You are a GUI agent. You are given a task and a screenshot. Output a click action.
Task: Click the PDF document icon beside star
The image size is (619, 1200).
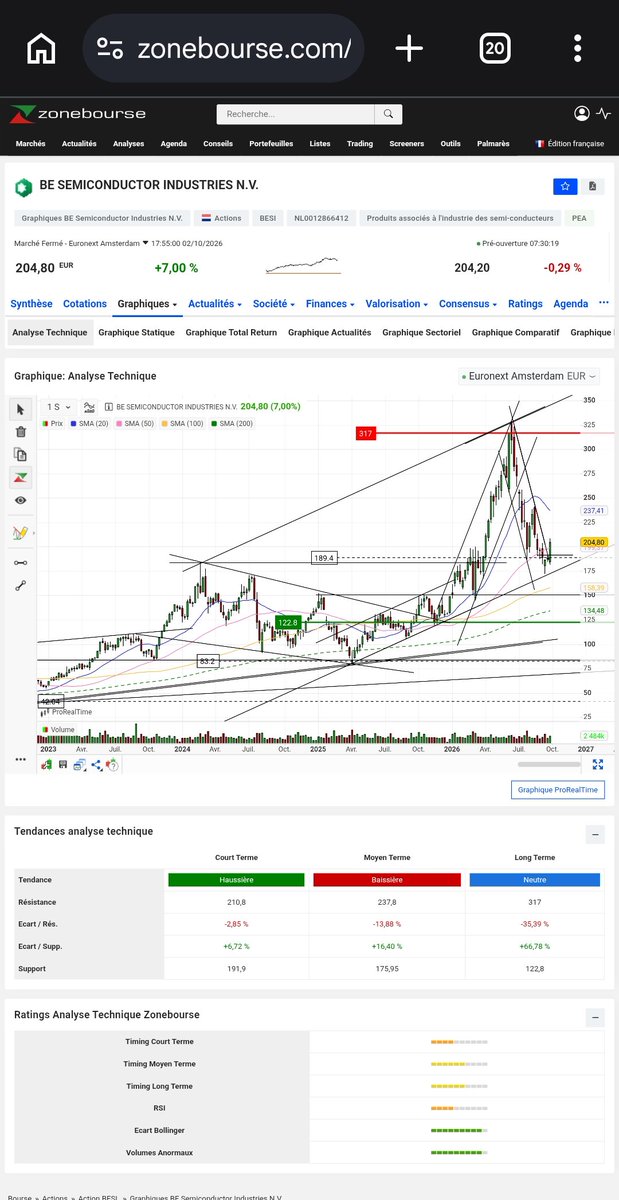pyautogui.click(x=593, y=186)
